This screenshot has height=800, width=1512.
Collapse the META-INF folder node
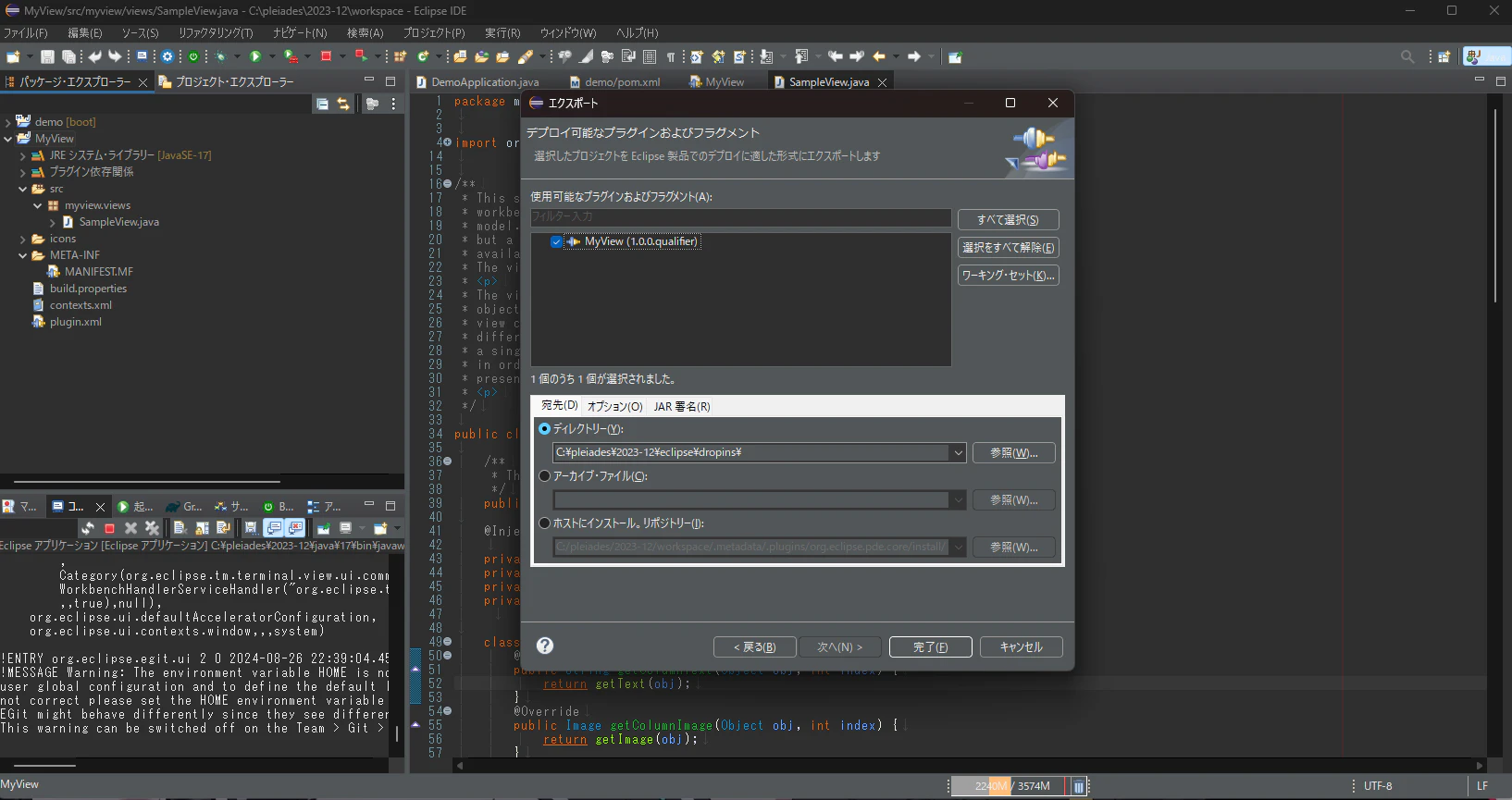pyautogui.click(x=23, y=255)
